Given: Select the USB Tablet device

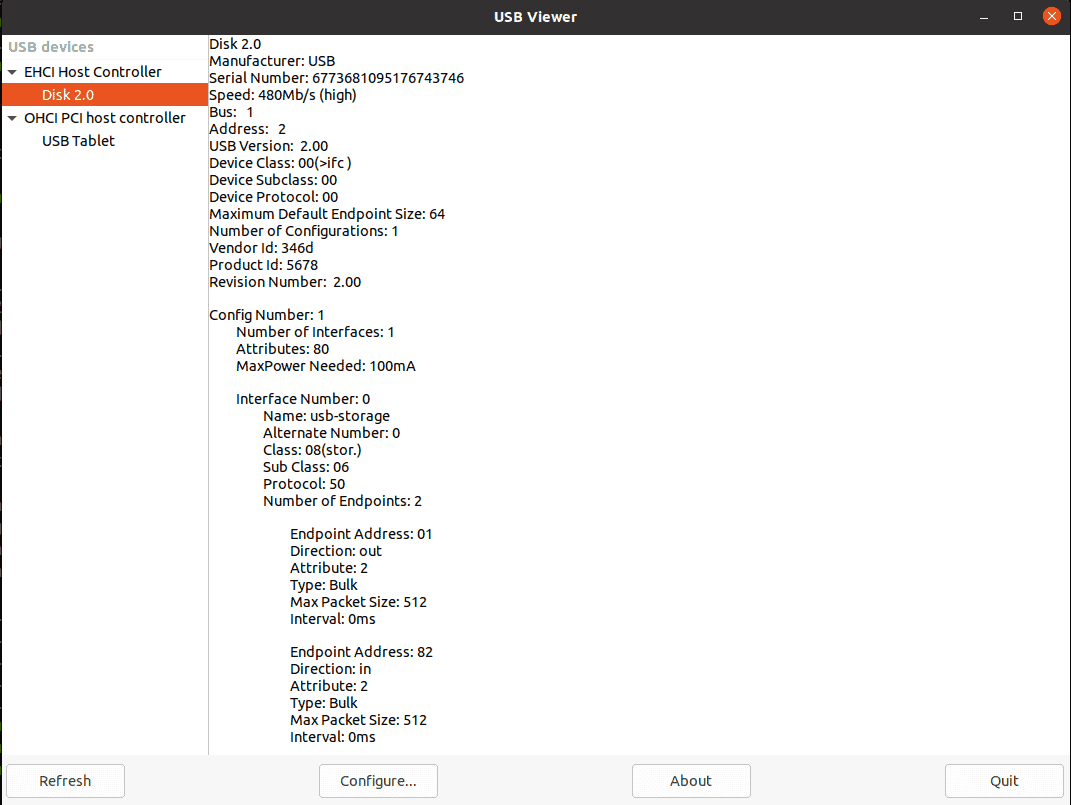Looking at the screenshot, I should coord(78,140).
